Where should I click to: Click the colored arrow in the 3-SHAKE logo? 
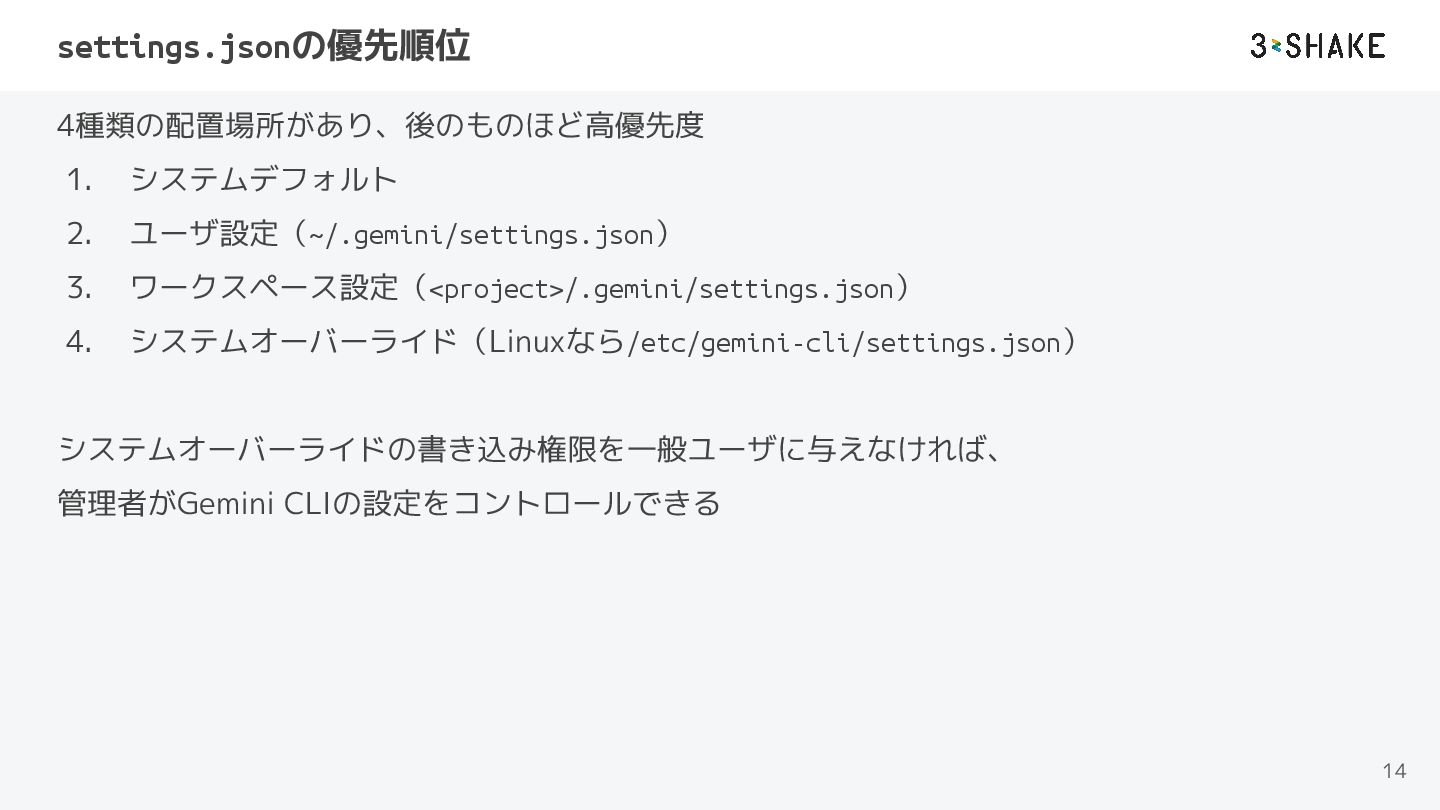click(x=1276, y=46)
